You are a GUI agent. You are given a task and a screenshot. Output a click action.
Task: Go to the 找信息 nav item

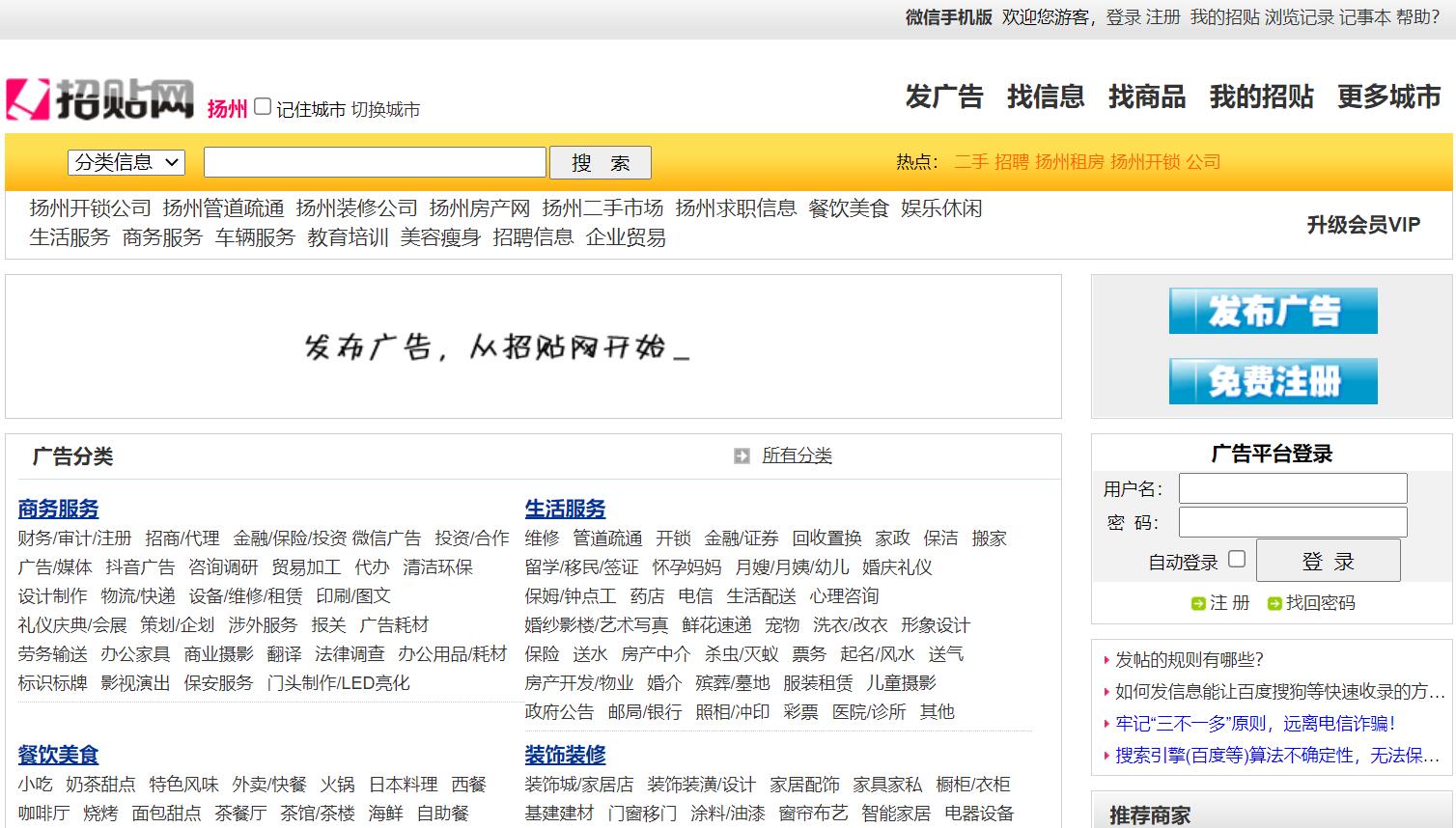1046,97
